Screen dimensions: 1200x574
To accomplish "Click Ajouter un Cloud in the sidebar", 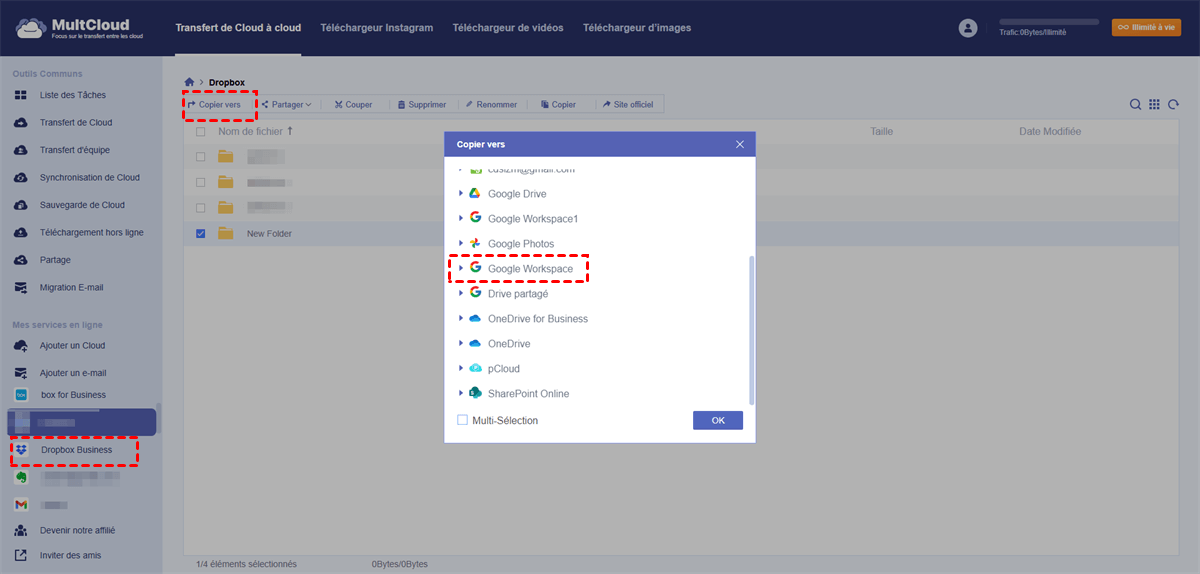I will point(72,345).
